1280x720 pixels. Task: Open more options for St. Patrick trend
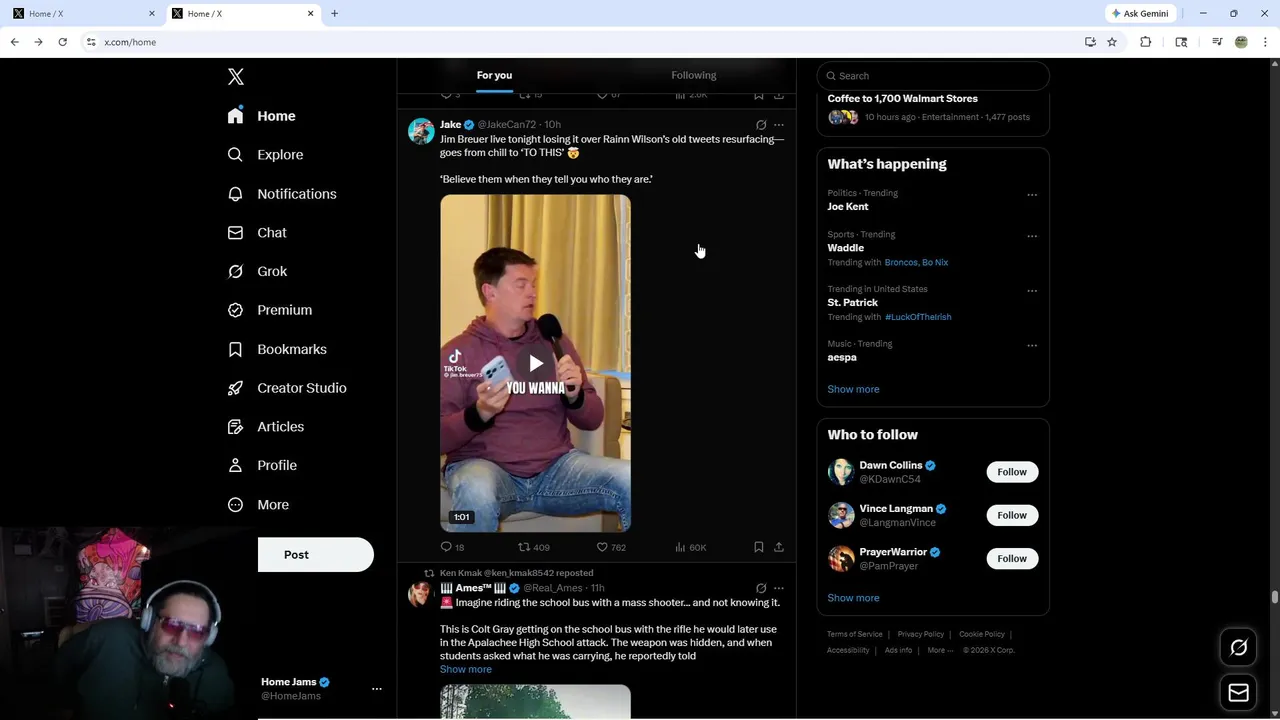[1032, 291]
